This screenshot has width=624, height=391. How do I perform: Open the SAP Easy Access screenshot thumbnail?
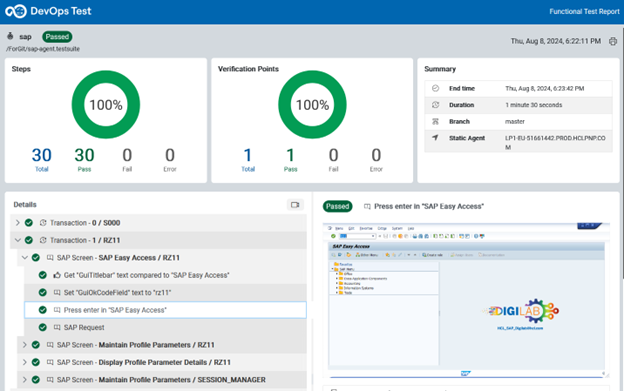coord(466,300)
